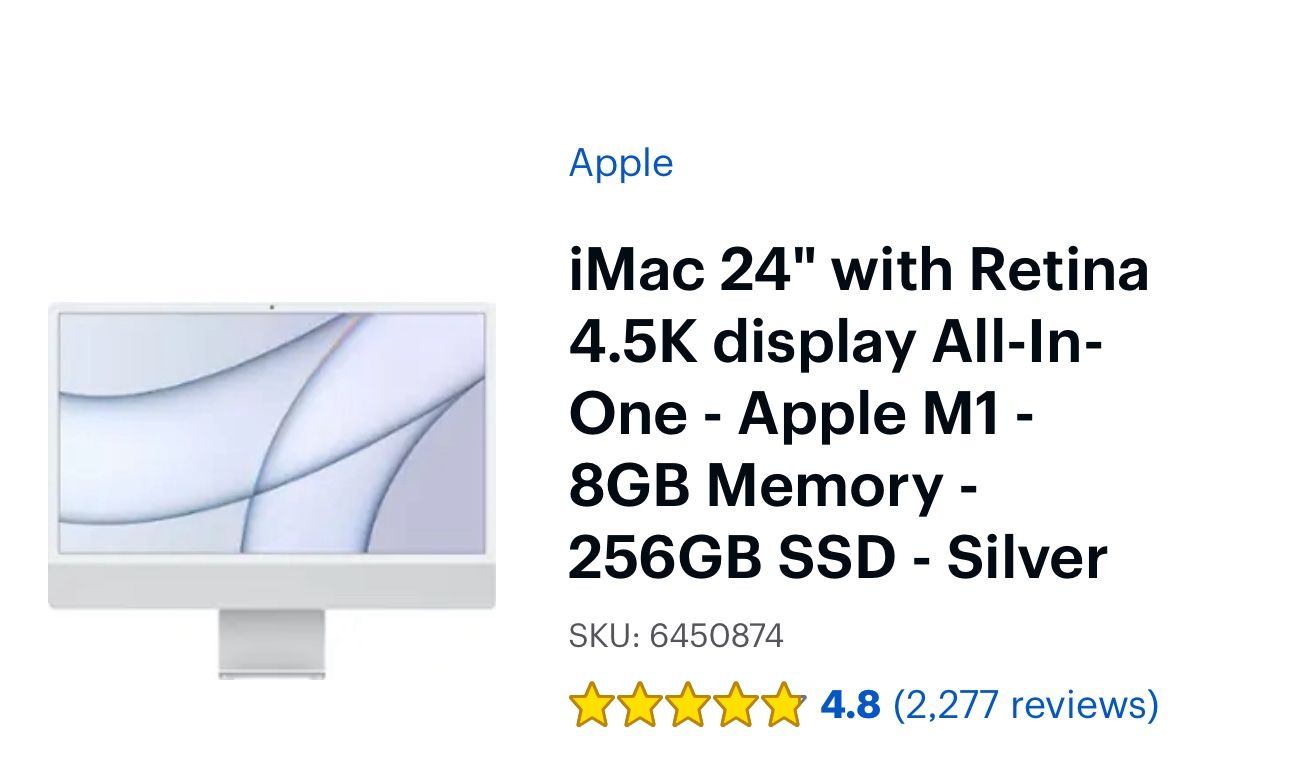The image size is (1290, 768).
Task: Open the 2,277 reviews link
Action: [1026, 705]
